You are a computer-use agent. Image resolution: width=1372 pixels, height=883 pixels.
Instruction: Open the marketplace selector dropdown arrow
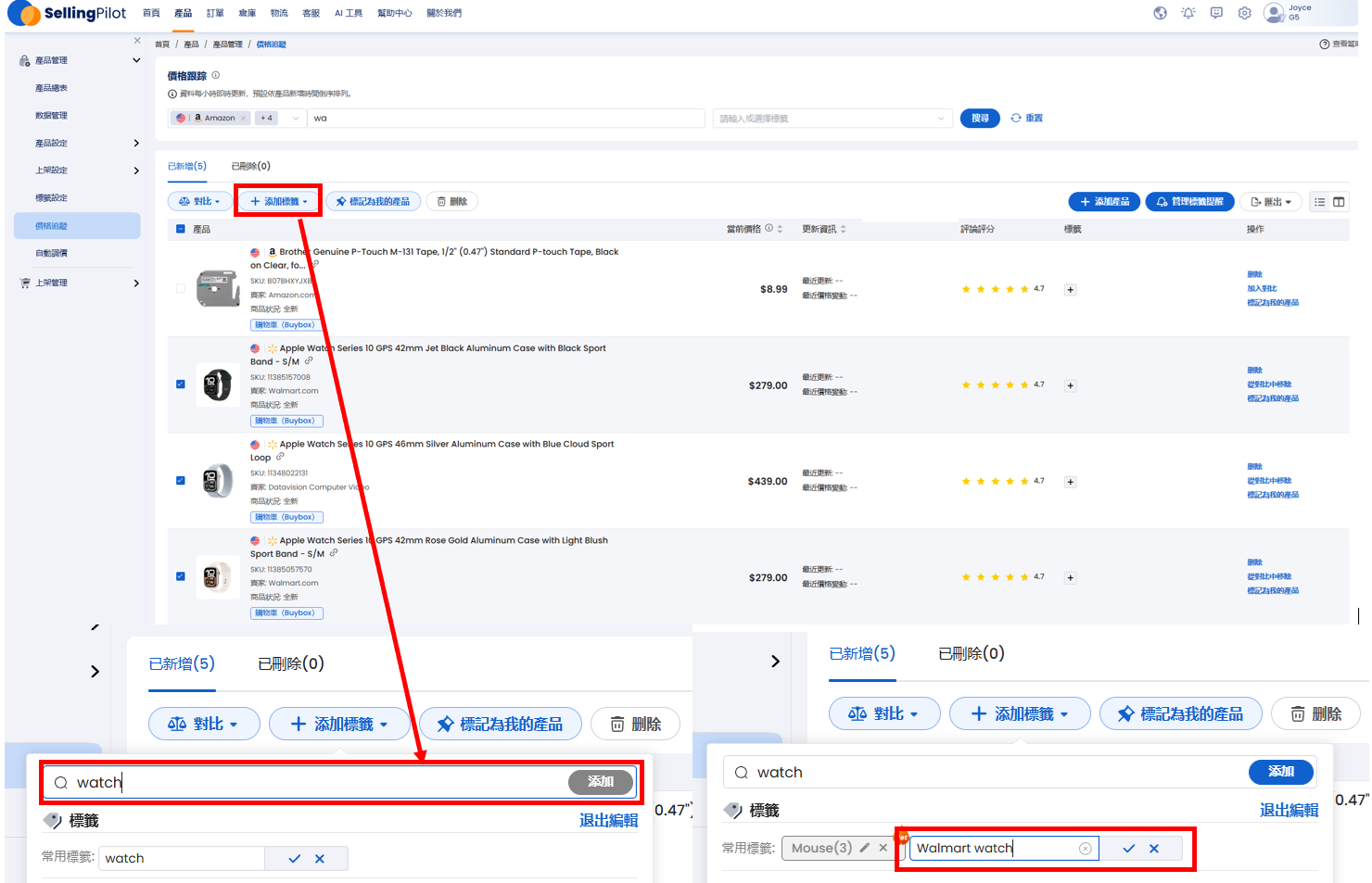coord(296,118)
